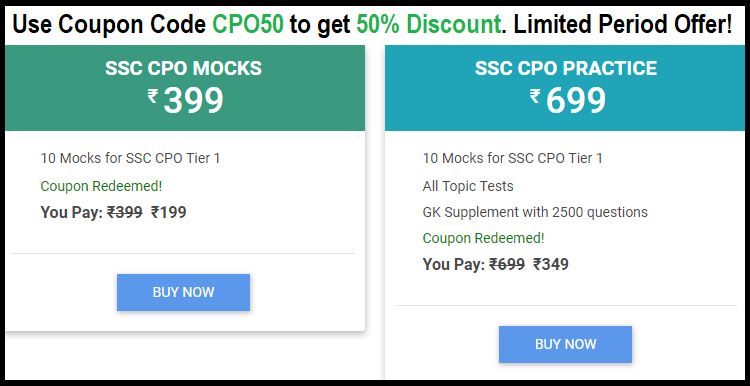The height and width of the screenshot is (386, 750).
Task: Click 10 Mocks line in Mocks card
Action: (130, 158)
